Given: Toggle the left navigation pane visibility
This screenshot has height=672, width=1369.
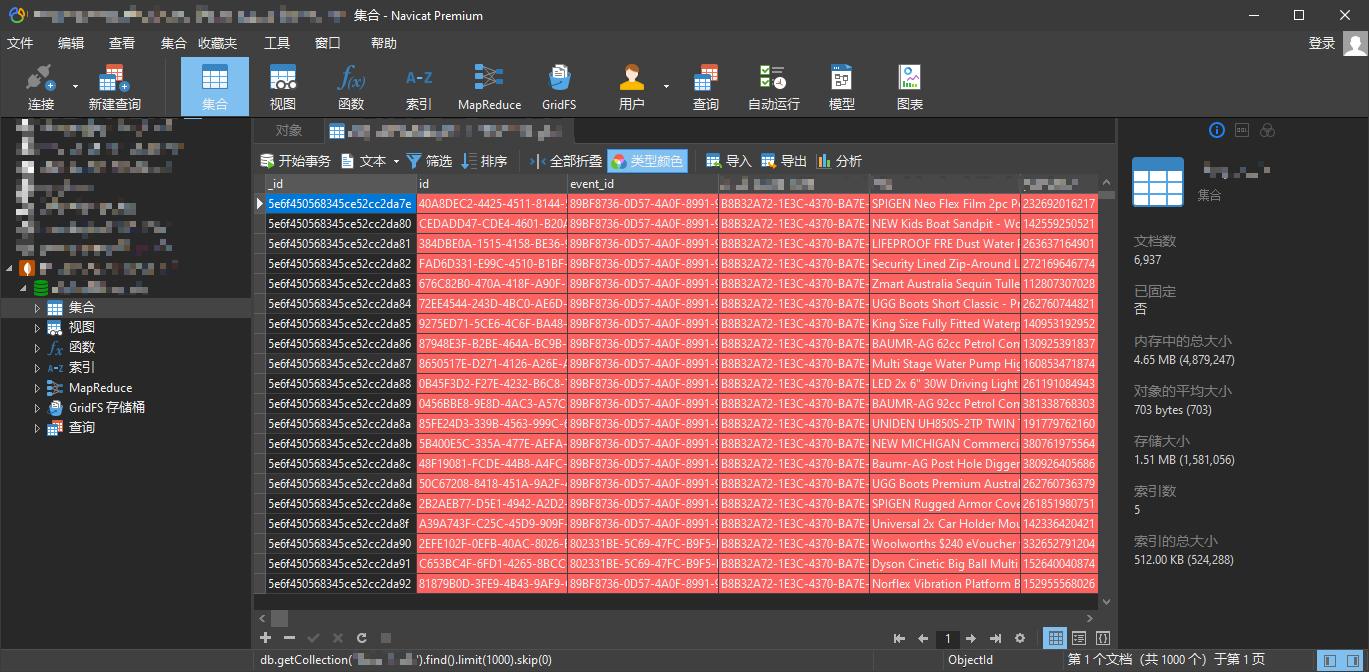Looking at the screenshot, I should coord(1328,660).
